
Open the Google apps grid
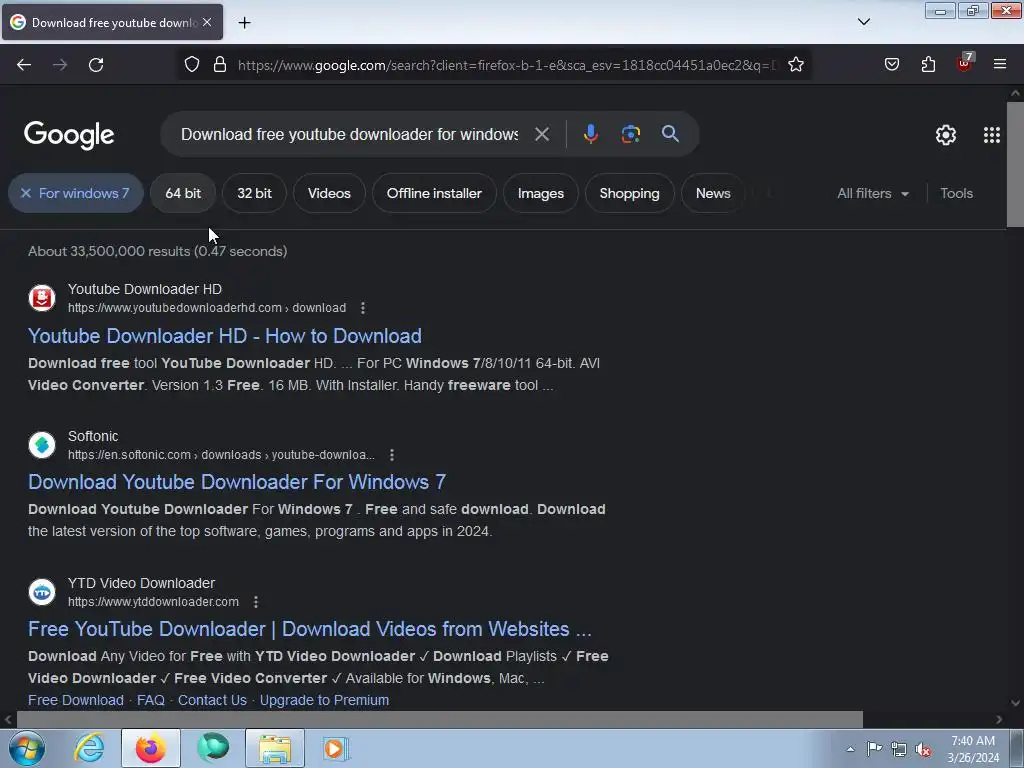(991, 135)
